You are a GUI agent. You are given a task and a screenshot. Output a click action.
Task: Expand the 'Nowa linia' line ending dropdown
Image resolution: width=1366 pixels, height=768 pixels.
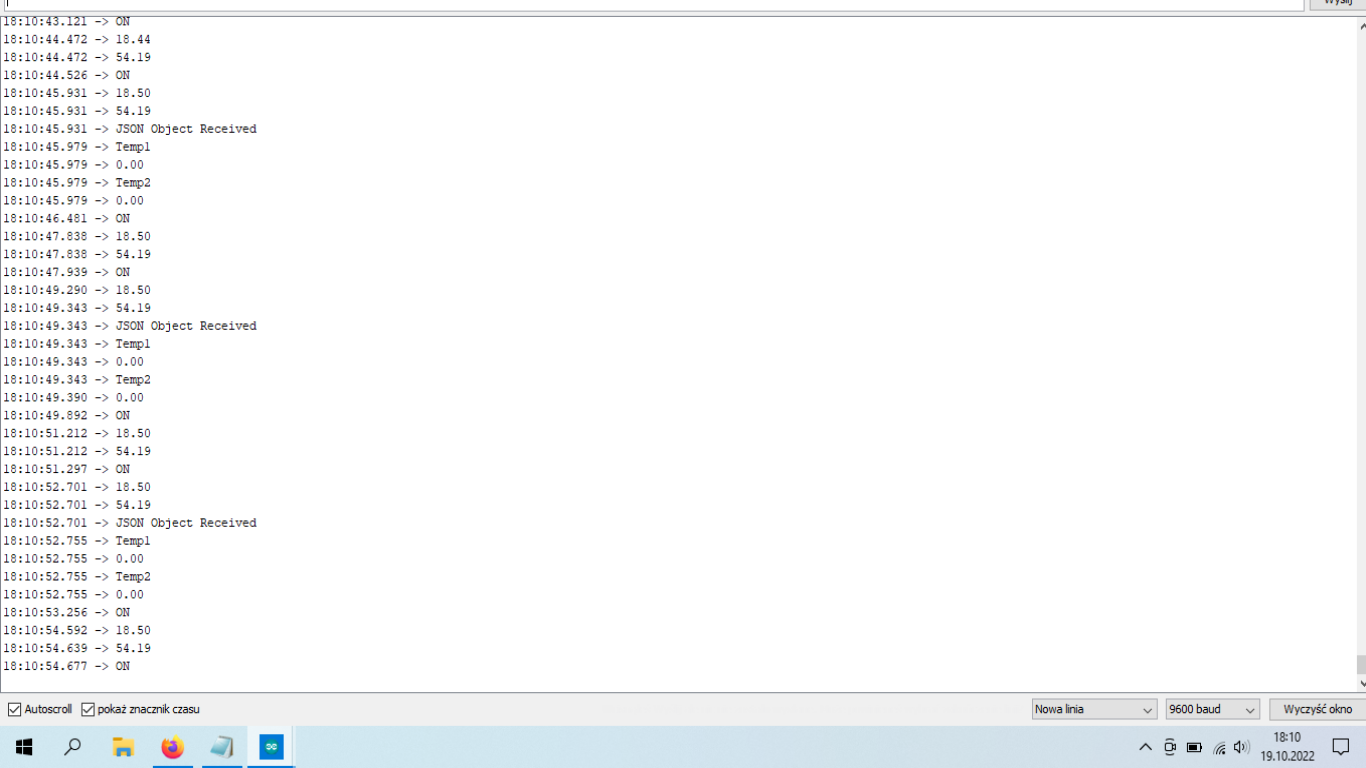[1094, 709]
